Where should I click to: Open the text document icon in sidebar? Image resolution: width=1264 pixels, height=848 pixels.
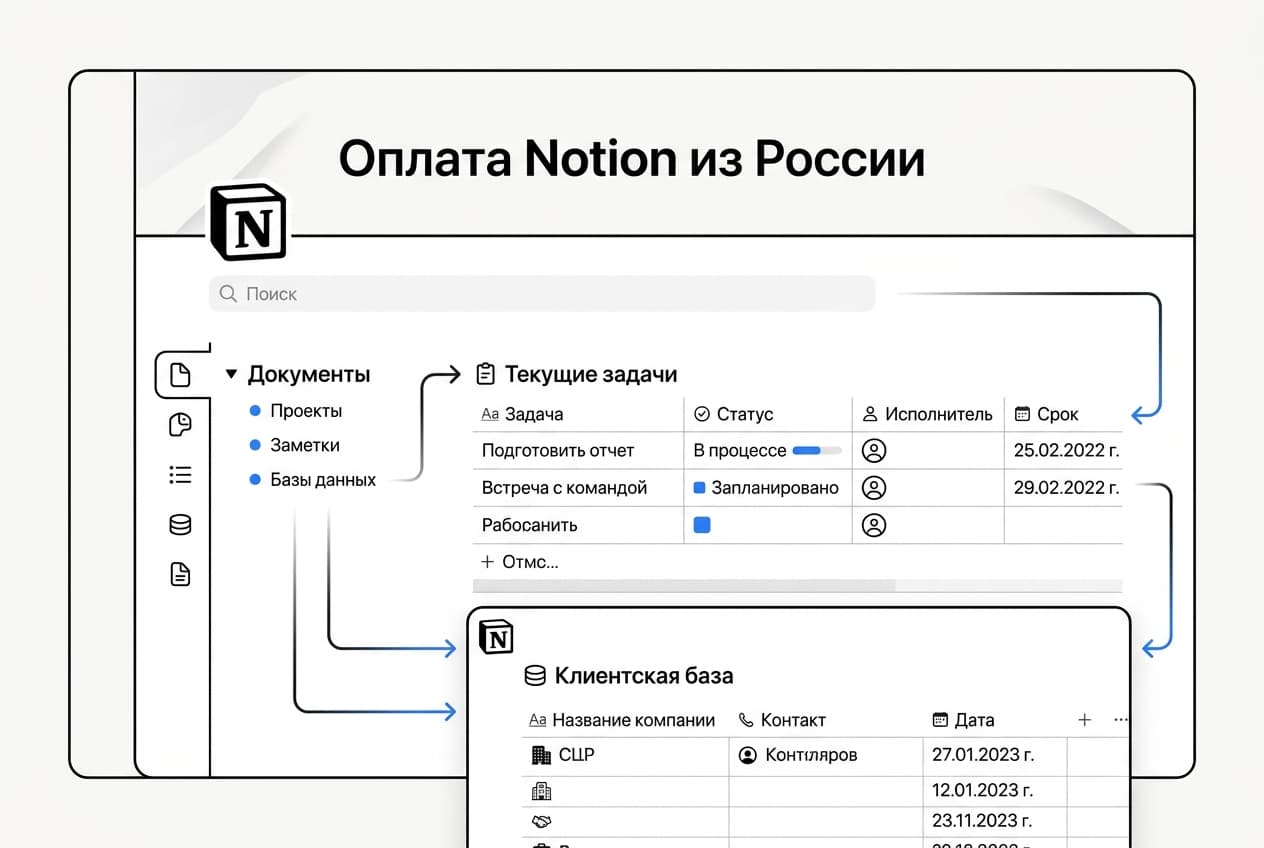click(180, 574)
